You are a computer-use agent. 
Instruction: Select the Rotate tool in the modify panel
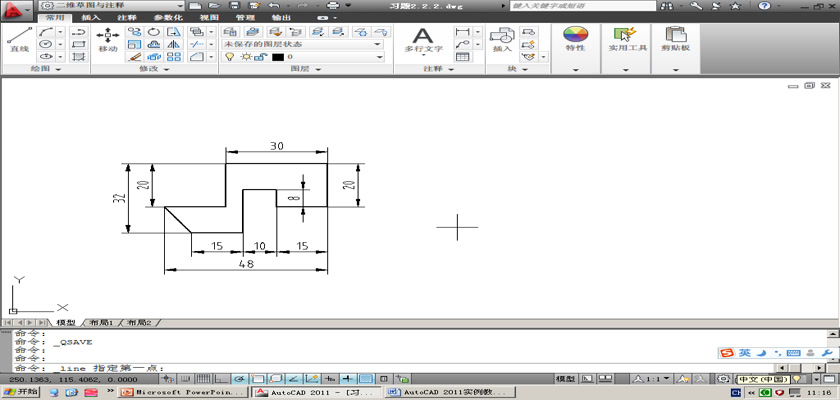tap(154, 32)
